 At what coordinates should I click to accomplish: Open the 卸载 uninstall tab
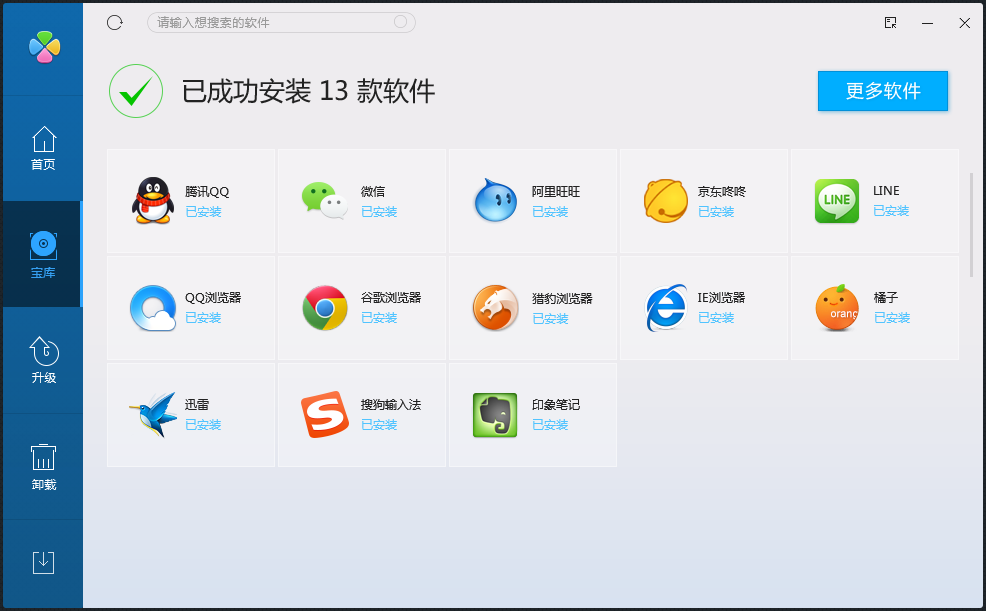pos(43,467)
